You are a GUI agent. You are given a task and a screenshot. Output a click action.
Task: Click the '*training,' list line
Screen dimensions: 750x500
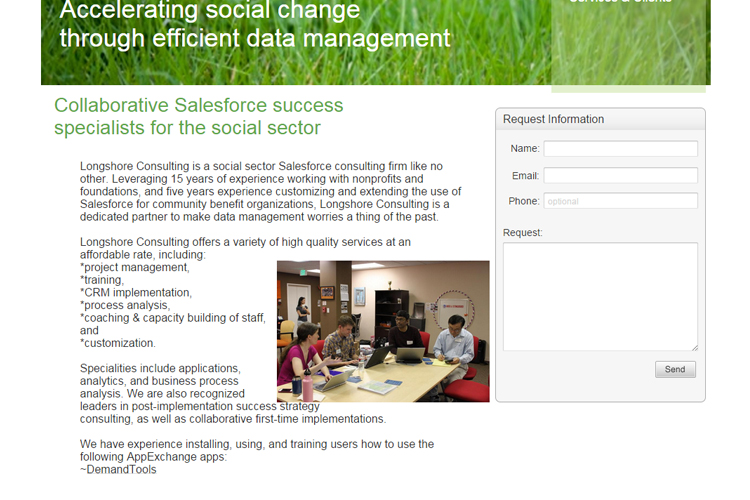[101, 280]
